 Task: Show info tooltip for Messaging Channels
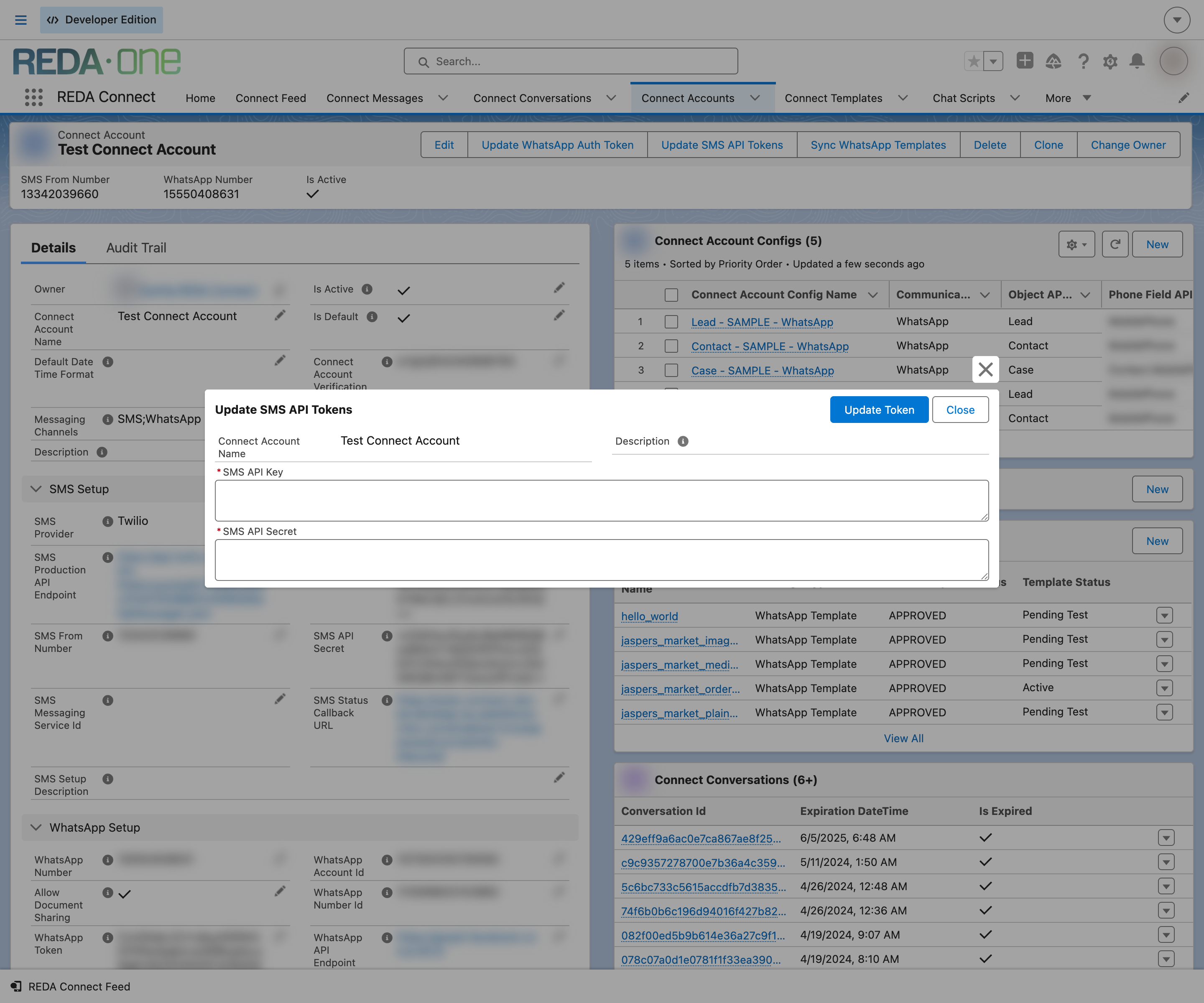point(108,420)
